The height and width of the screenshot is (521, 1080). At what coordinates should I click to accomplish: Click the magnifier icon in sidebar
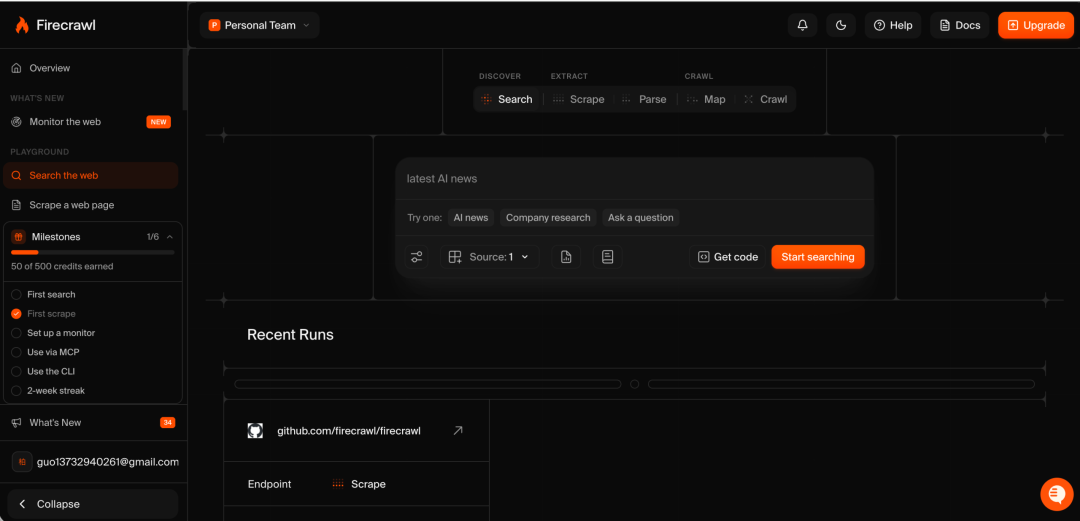[x=17, y=176]
